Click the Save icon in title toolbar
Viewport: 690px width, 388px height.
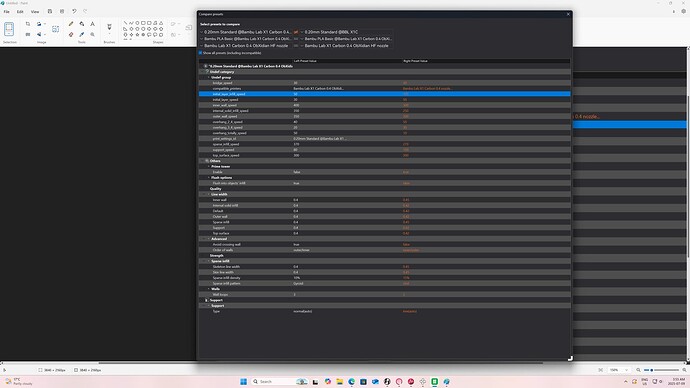50,11
